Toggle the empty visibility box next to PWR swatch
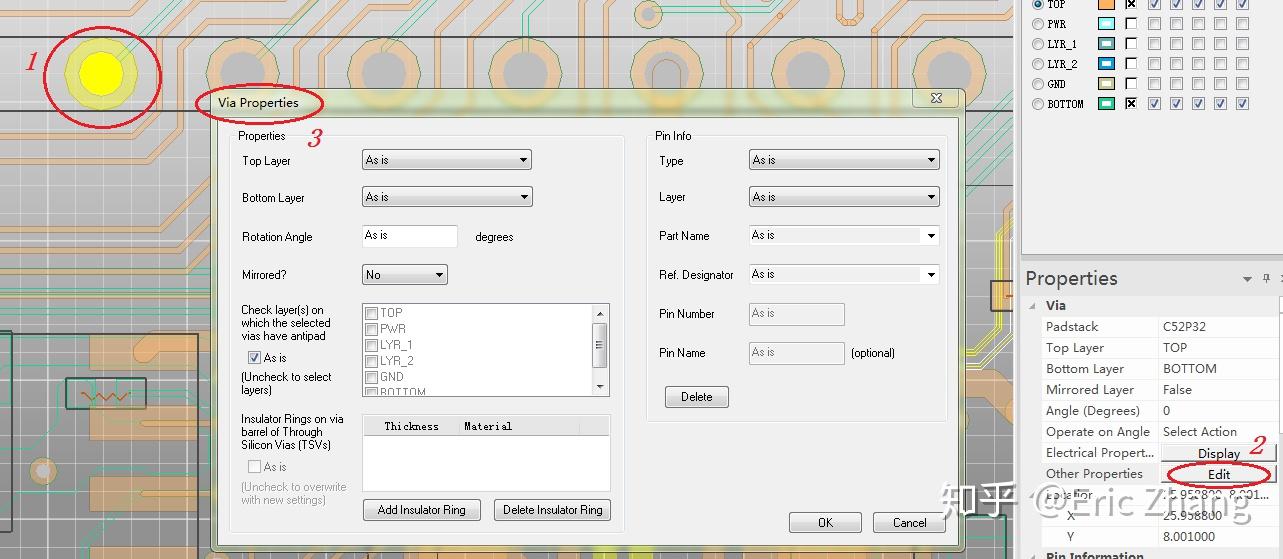The image size is (1283, 559). pos(1131,24)
